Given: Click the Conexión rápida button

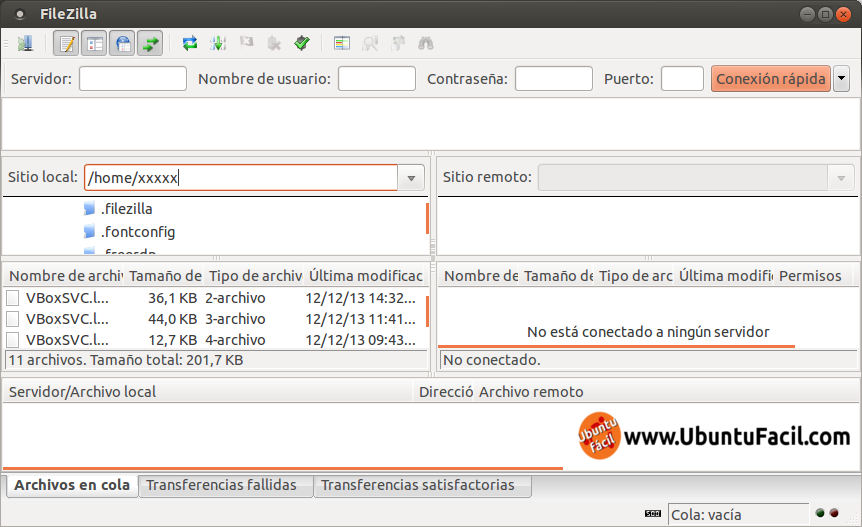Looking at the screenshot, I should [771, 79].
